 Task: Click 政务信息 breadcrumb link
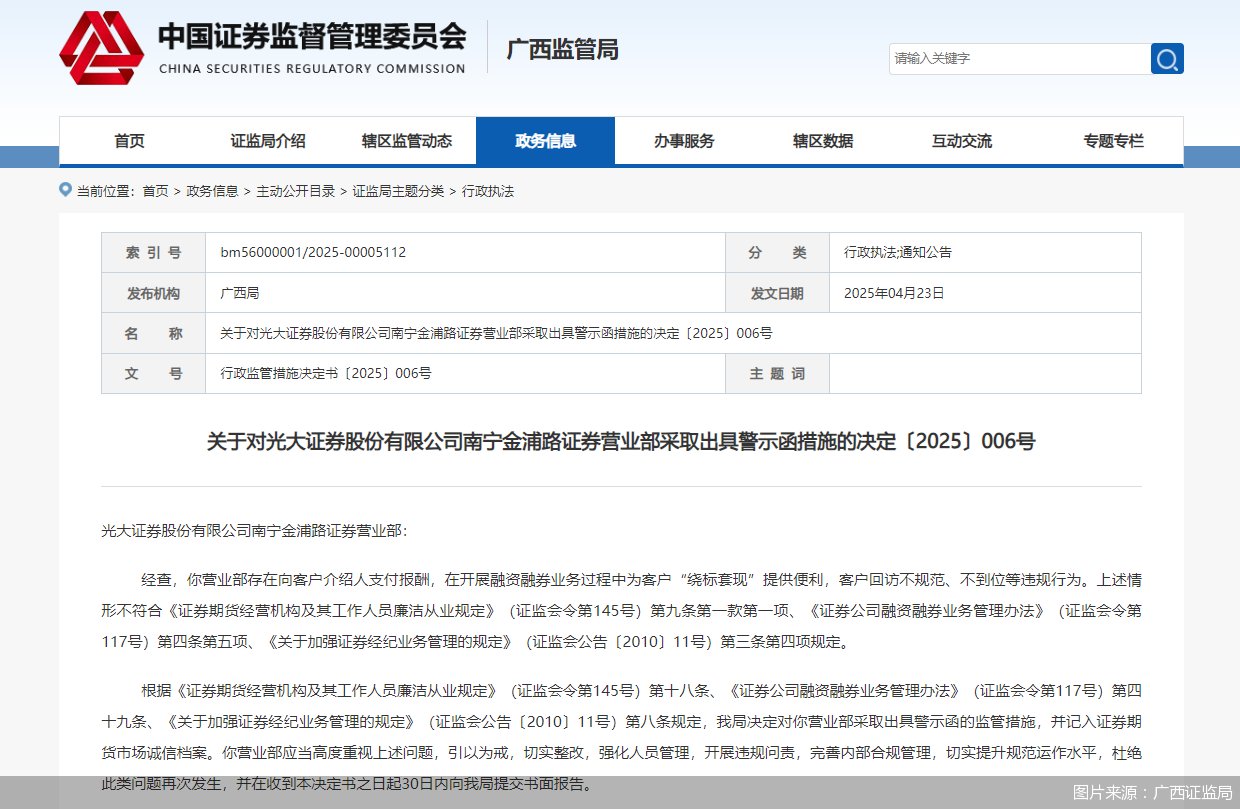point(212,191)
